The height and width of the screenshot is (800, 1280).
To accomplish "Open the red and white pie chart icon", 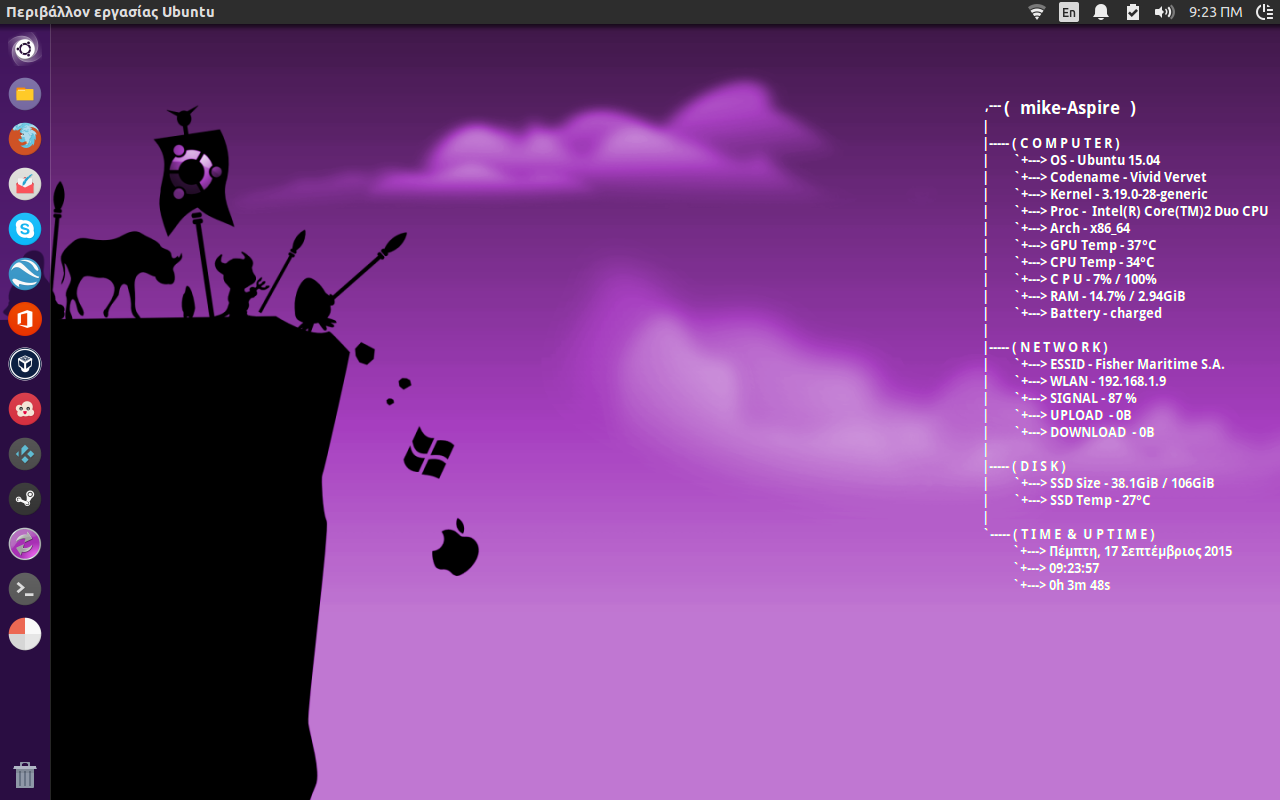I will click(25, 634).
